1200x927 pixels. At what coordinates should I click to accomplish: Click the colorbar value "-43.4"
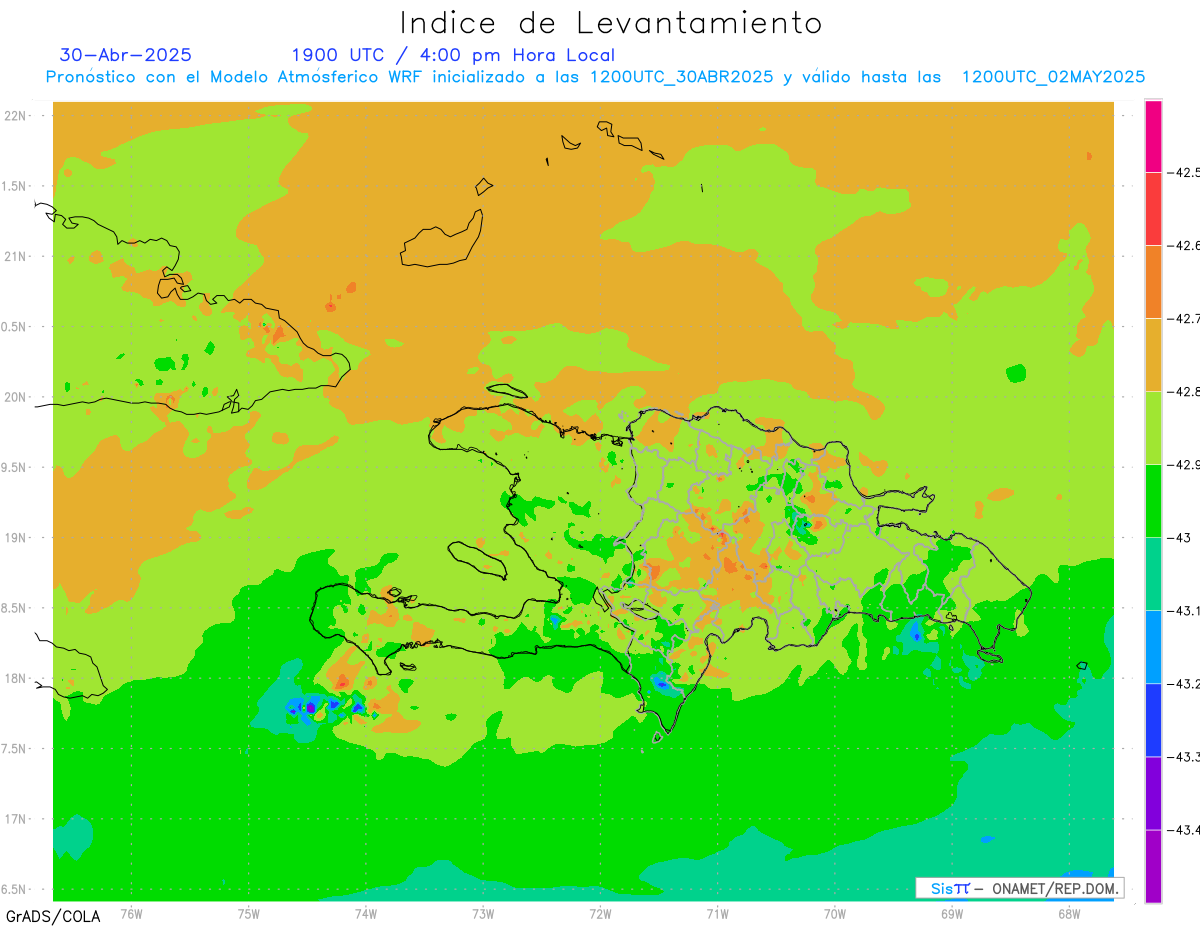coord(1185,830)
